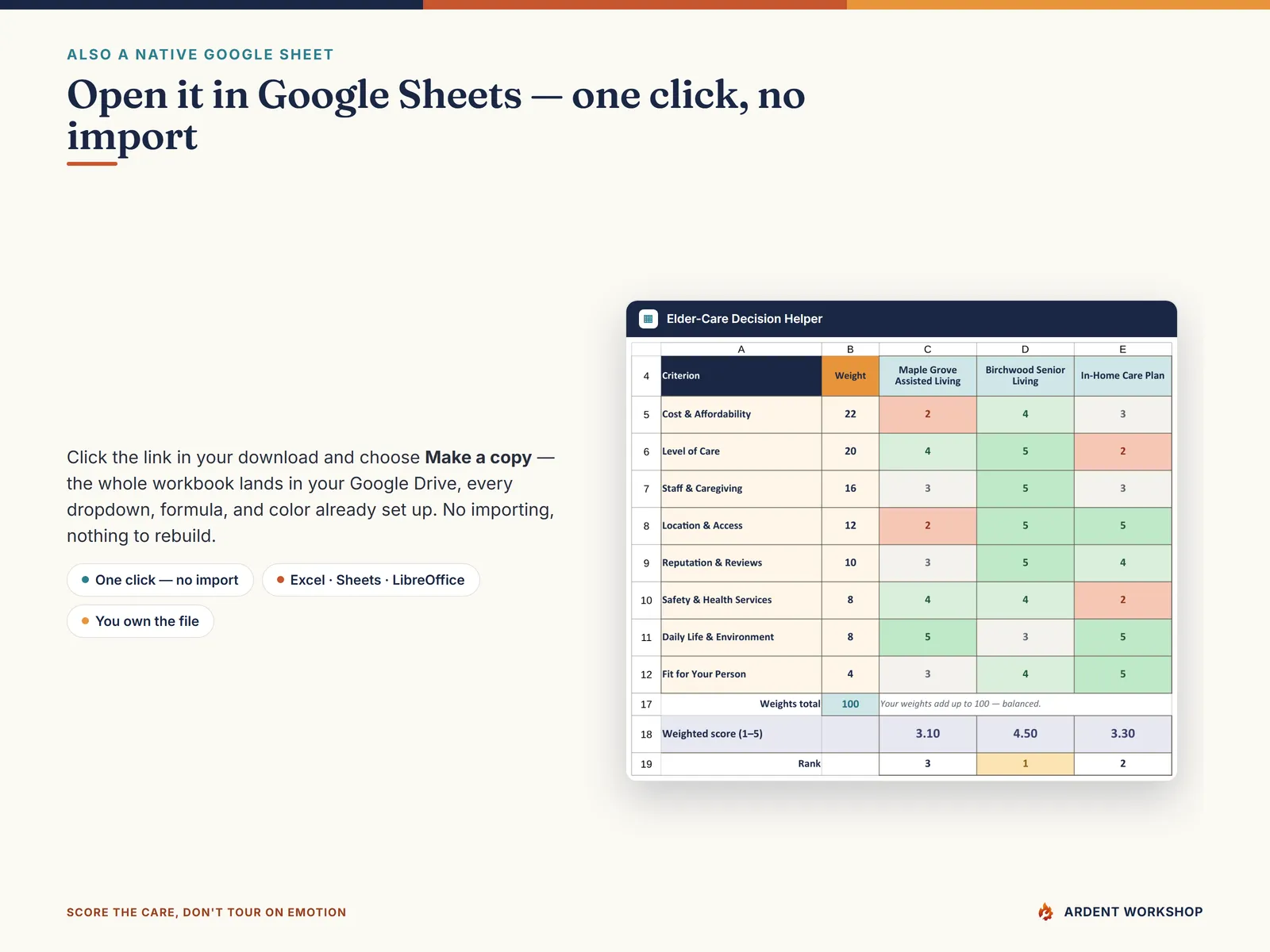This screenshot has width=1270, height=952.
Task: Select row number 4 header
Action: point(646,376)
